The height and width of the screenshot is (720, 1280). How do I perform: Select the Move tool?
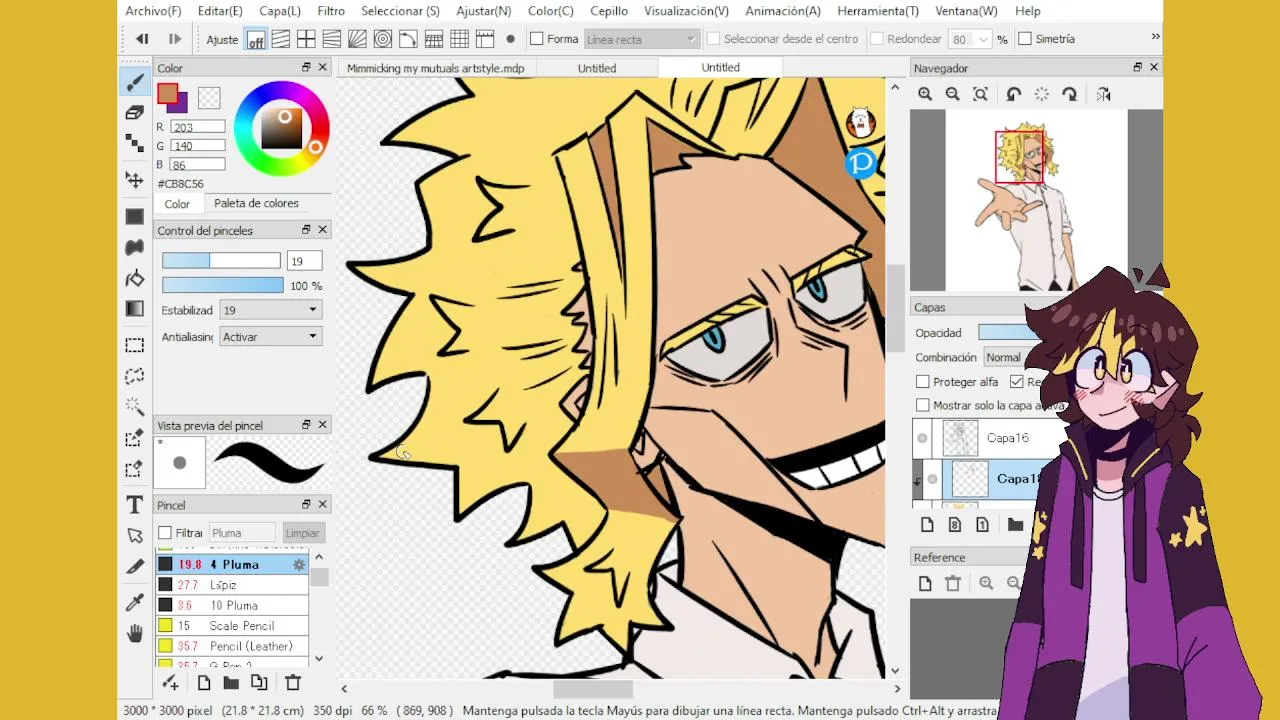point(135,180)
